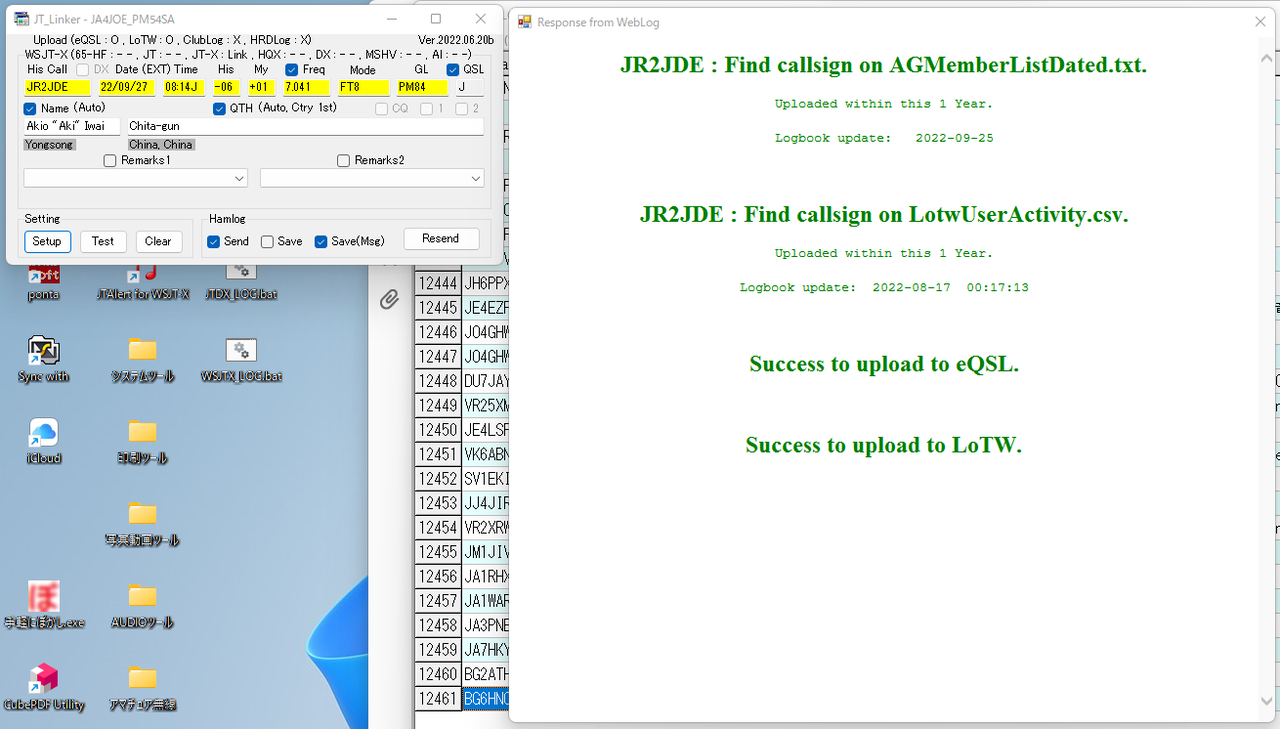1280x729 pixels.
Task: Select the Sync with desktop shortcut
Action: (x=43, y=360)
